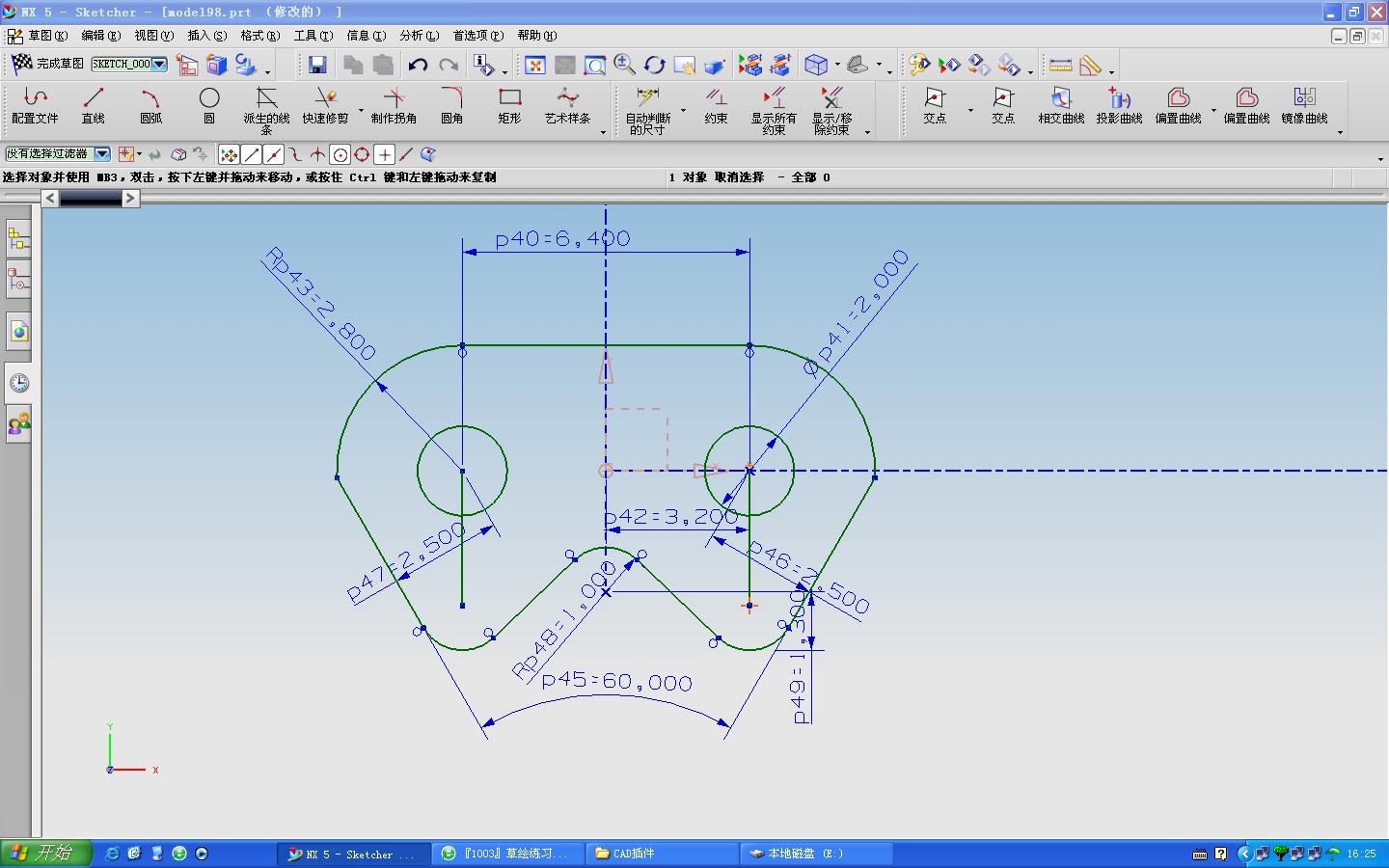Switch to NX 5 - Sketcher taskbar button
The height and width of the screenshot is (868, 1389).
[353, 854]
